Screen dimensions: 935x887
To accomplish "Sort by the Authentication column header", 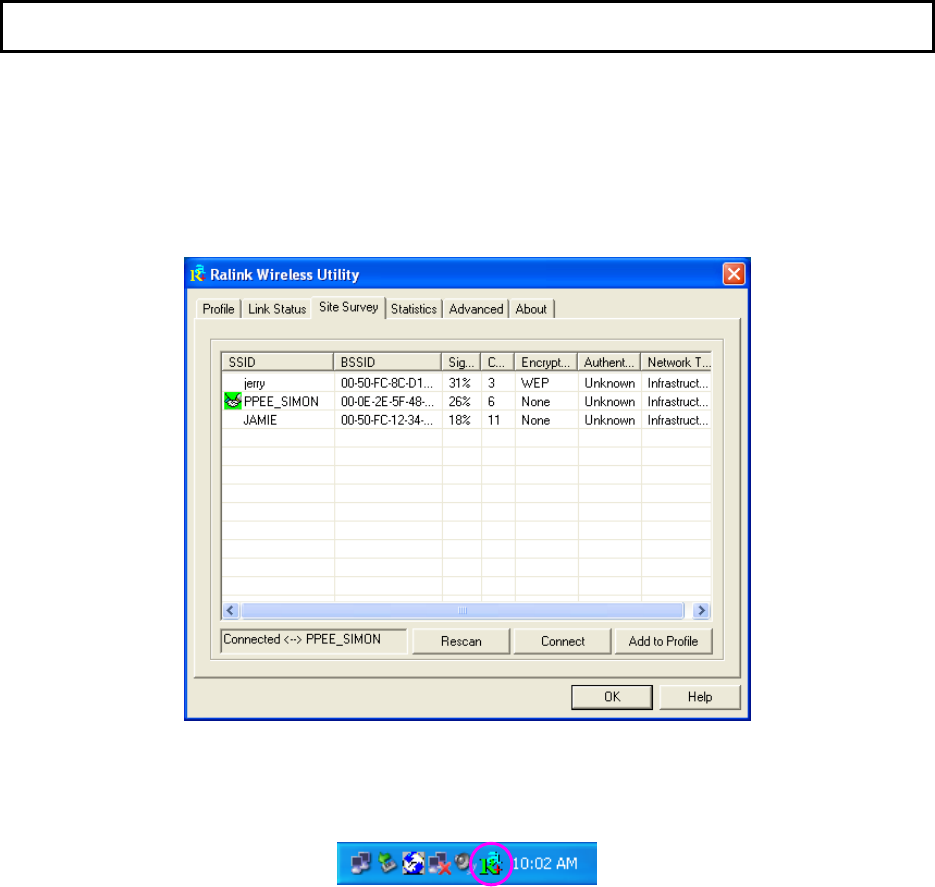I will pos(609,362).
